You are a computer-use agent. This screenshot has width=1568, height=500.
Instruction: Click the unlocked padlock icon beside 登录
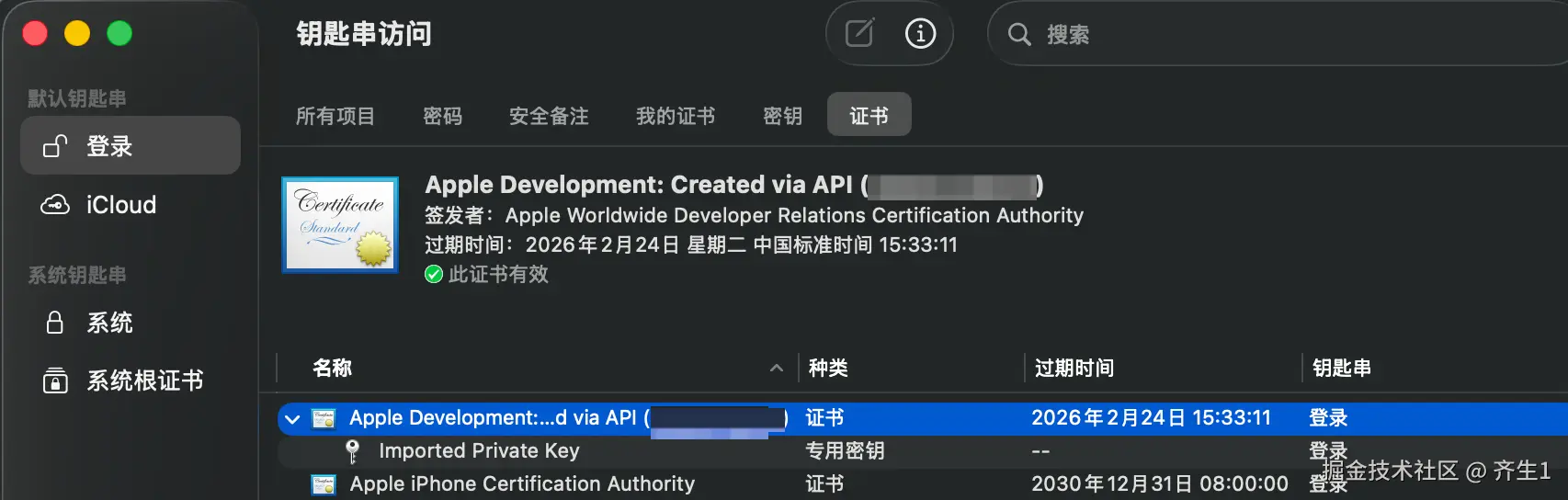pyautogui.click(x=55, y=145)
